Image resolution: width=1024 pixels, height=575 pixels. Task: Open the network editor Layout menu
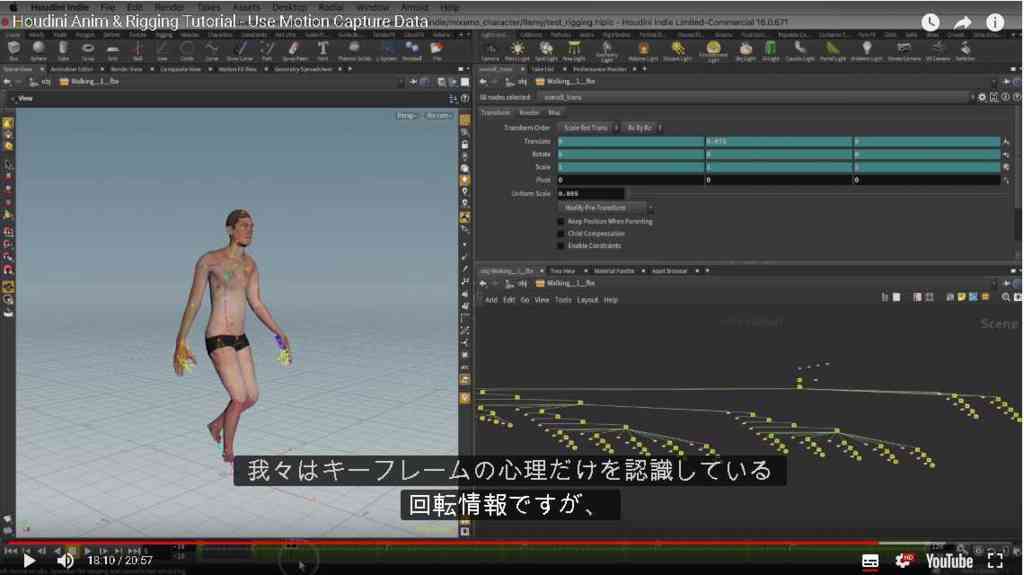[587, 300]
